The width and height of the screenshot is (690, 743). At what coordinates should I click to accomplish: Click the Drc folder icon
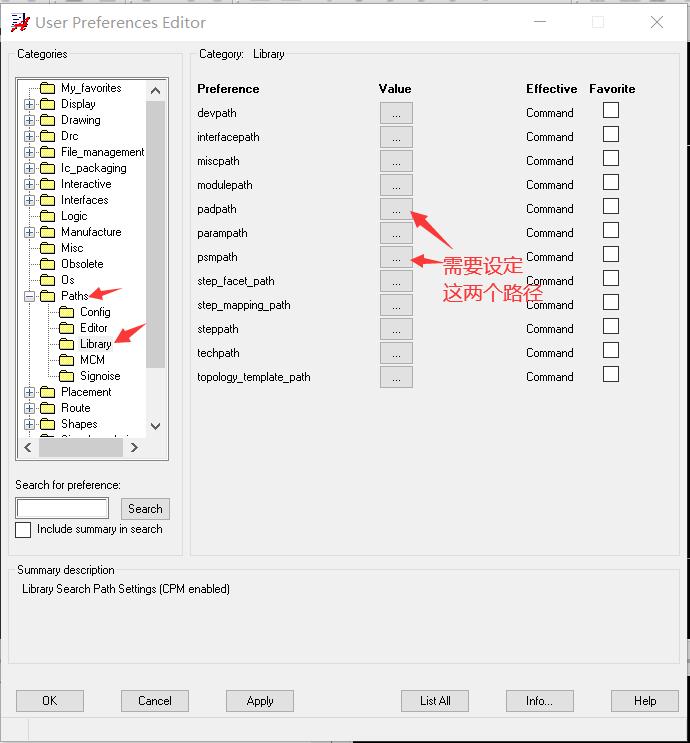[x=47, y=136]
